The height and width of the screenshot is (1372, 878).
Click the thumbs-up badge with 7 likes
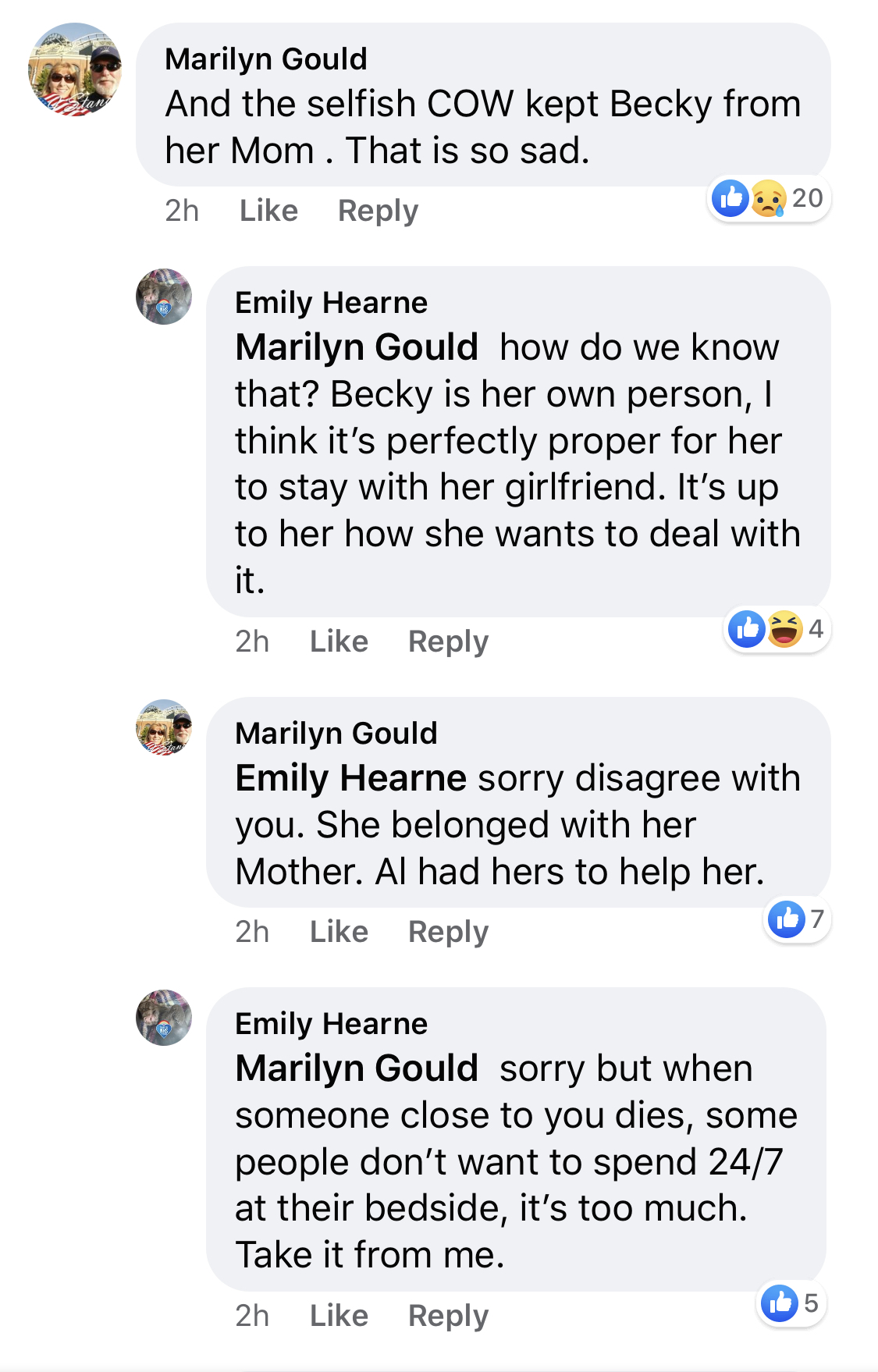pos(796,919)
